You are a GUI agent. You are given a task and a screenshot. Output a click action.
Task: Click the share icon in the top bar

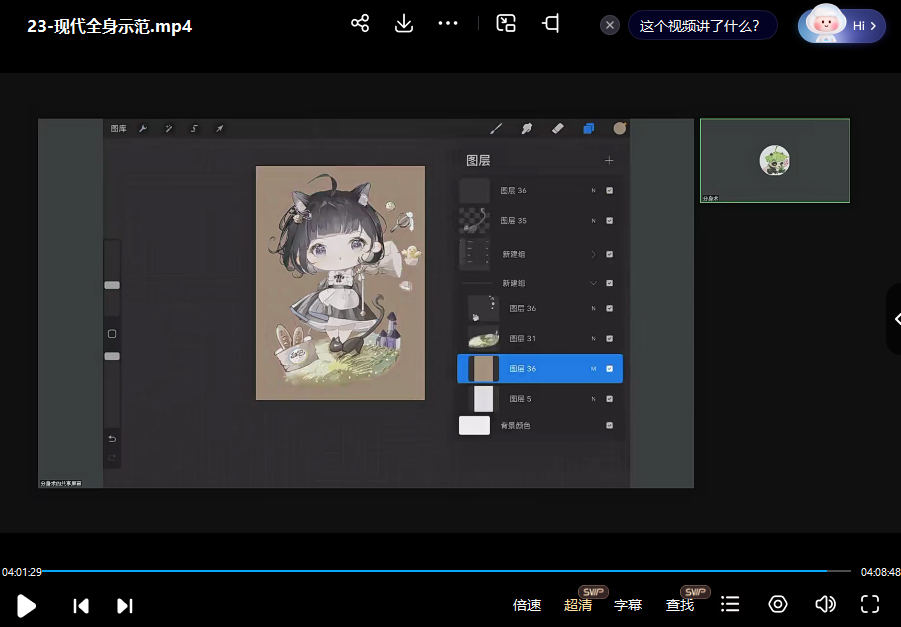(360, 24)
